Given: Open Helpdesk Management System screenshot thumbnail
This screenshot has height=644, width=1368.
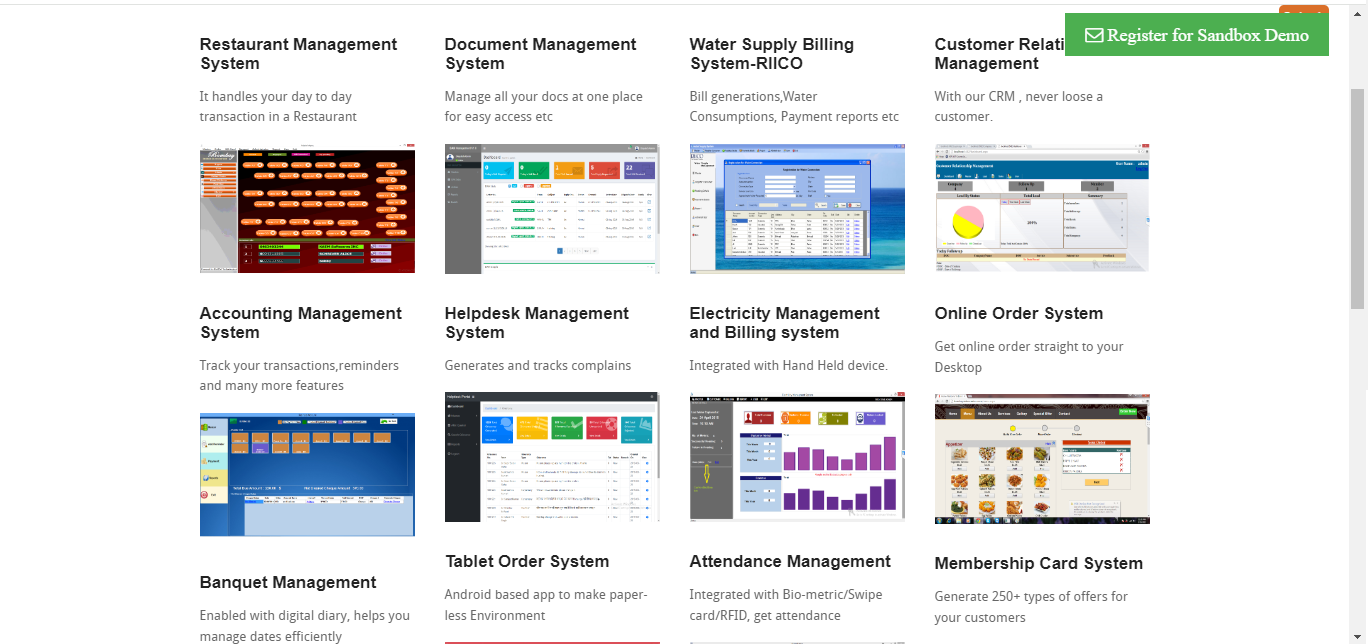Looking at the screenshot, I should (x=552, y=457).
